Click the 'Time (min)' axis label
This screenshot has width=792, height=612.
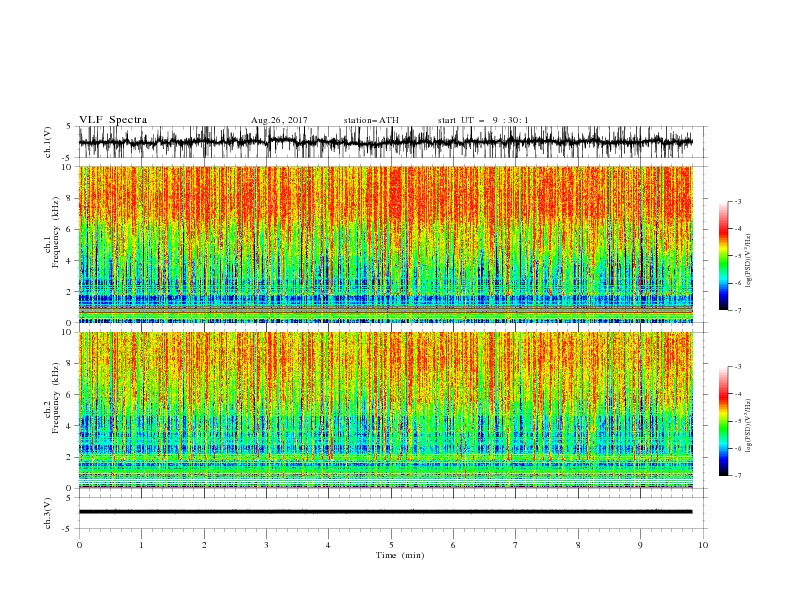pos(400,555)
